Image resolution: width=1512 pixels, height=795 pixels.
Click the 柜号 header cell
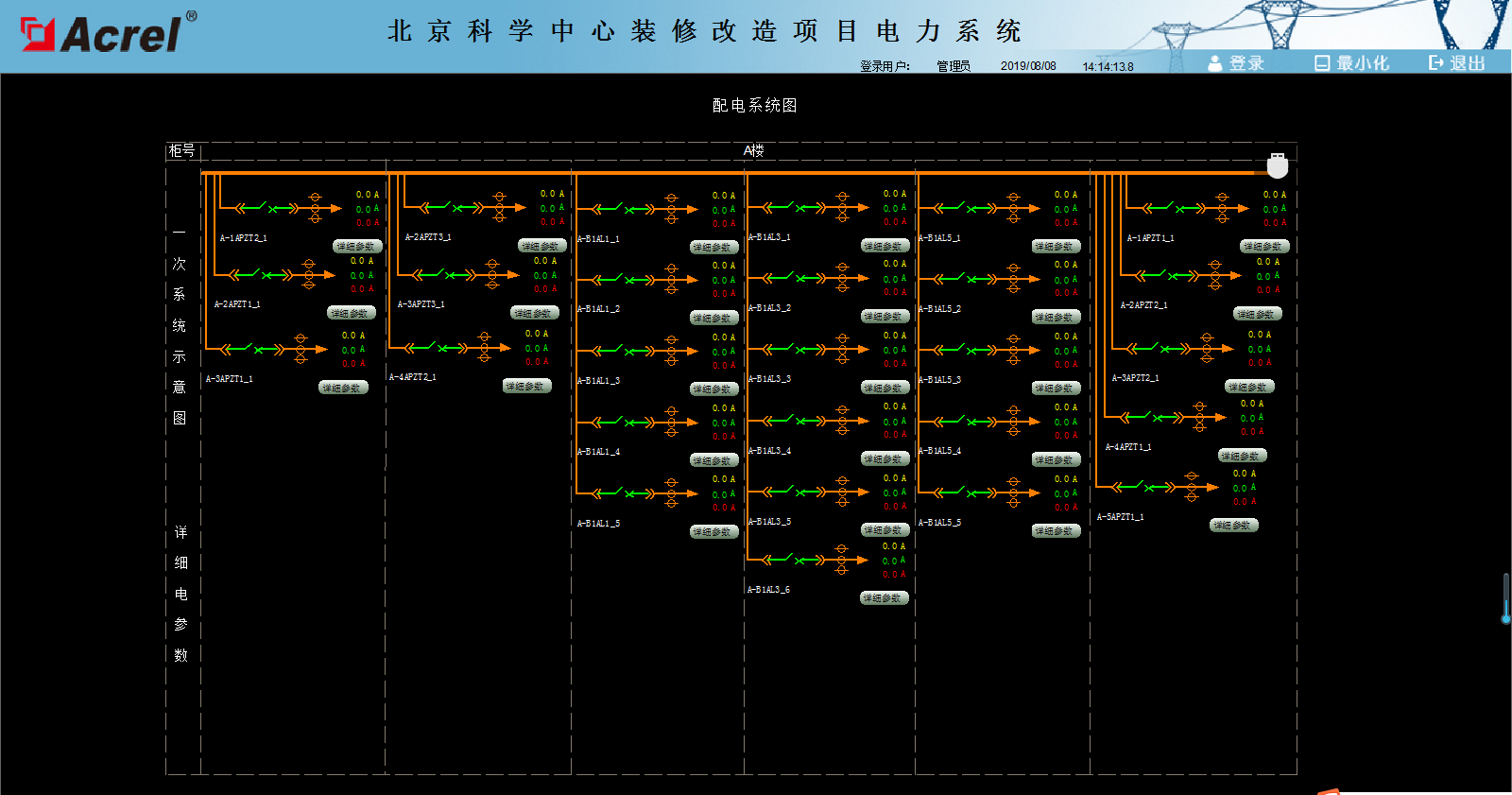(182, 151)
